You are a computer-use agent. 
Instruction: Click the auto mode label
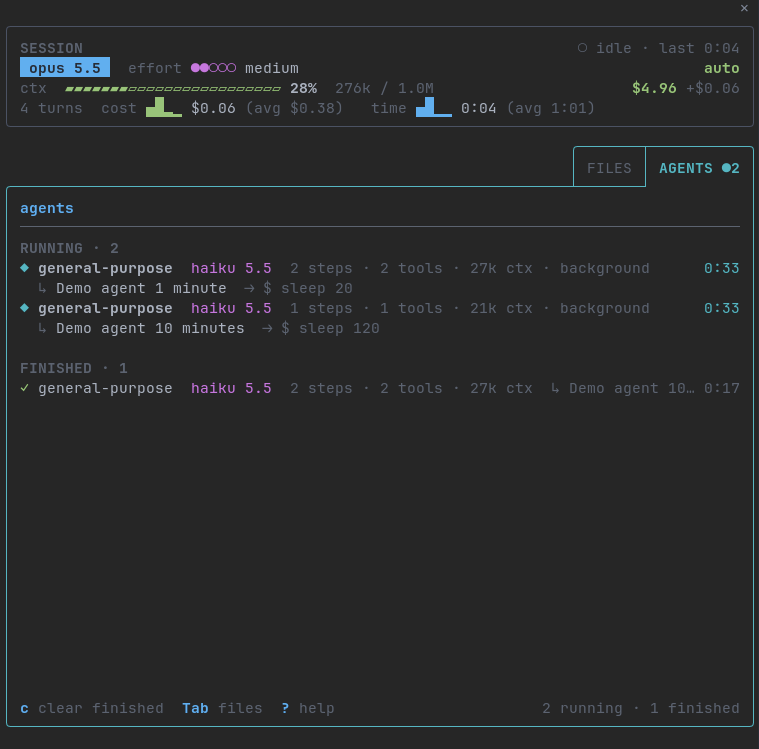[721, 68]
